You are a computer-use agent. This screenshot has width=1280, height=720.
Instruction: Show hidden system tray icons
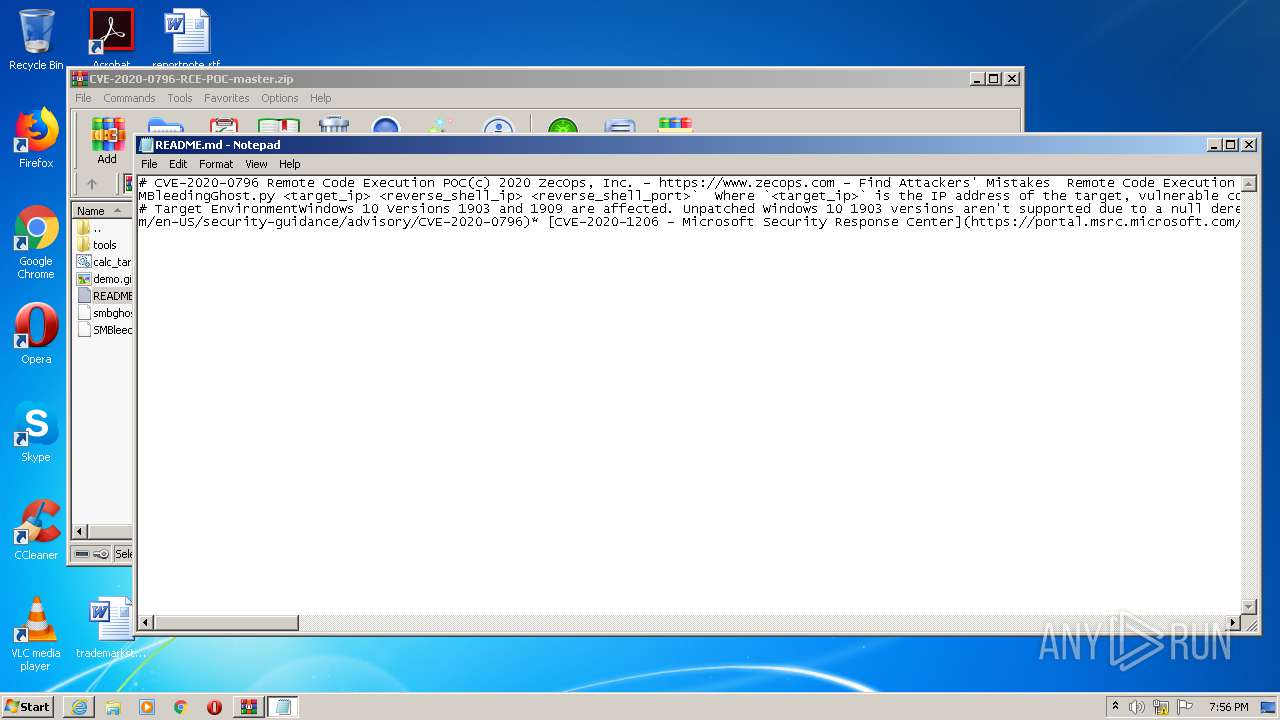pyautogui.click(x=1115, y=706)
